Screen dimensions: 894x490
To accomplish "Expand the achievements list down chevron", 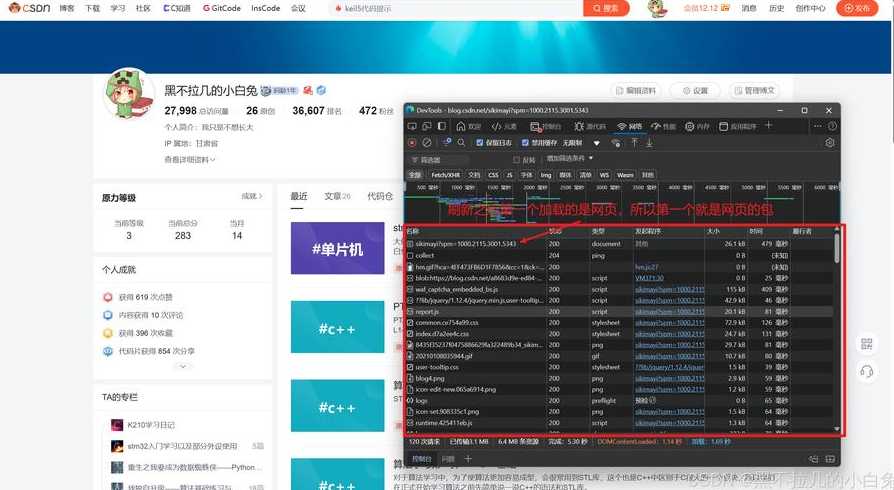I will click(182, 366).
